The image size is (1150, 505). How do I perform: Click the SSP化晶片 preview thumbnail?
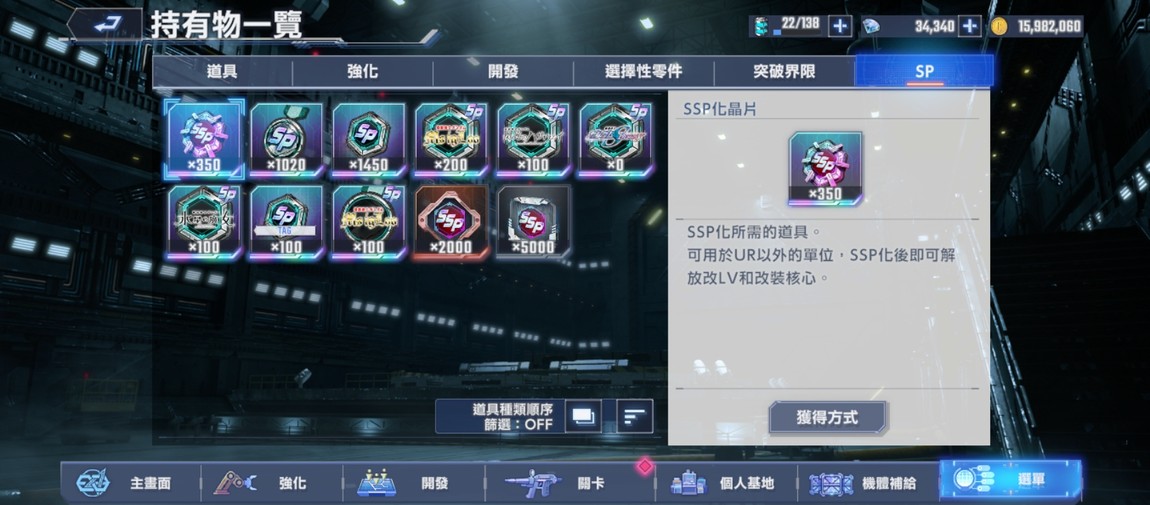825,169
